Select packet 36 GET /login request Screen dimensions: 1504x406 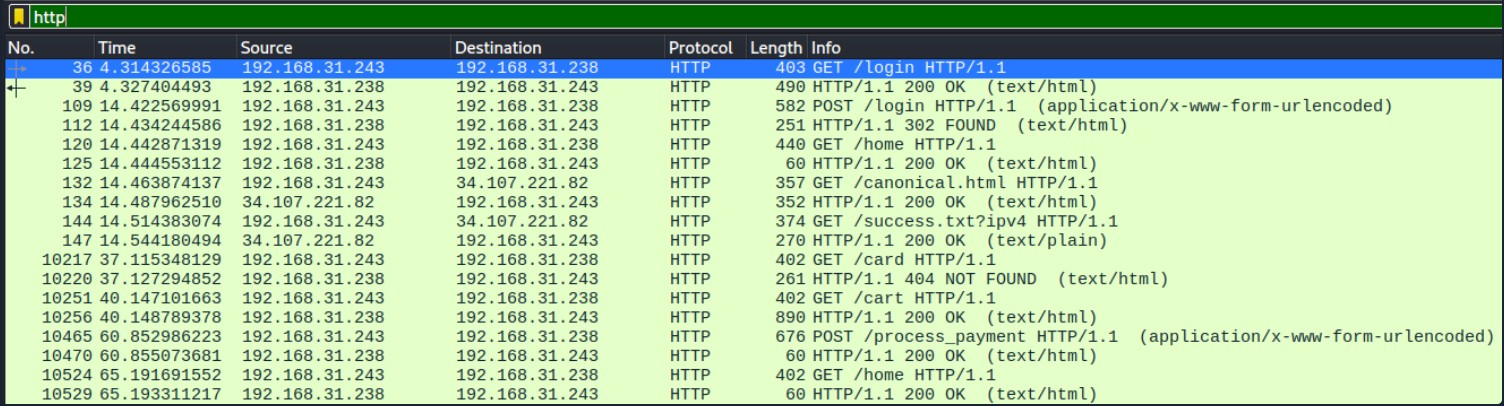752,68
